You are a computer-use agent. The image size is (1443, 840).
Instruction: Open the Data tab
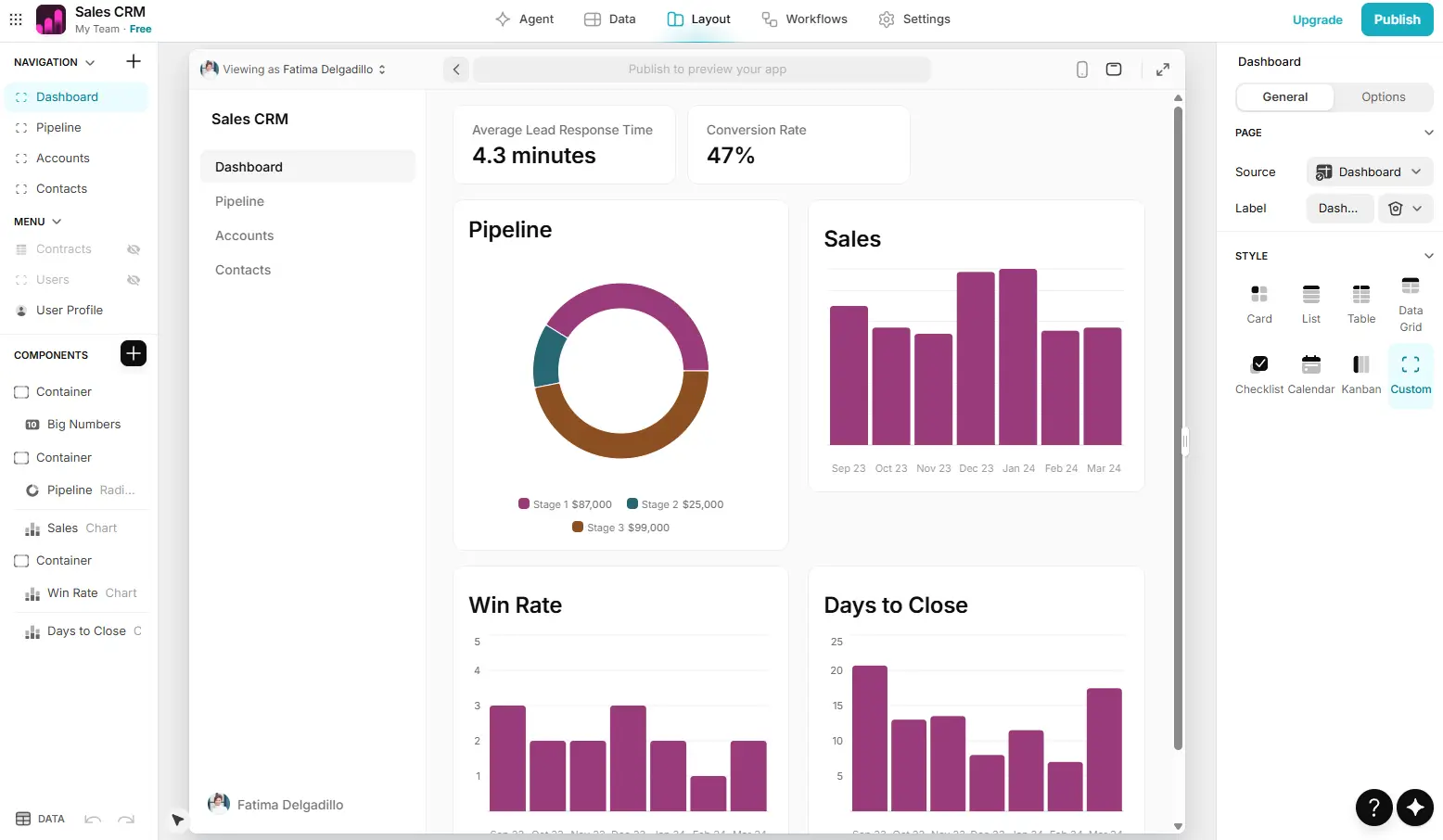pos(609,19)
